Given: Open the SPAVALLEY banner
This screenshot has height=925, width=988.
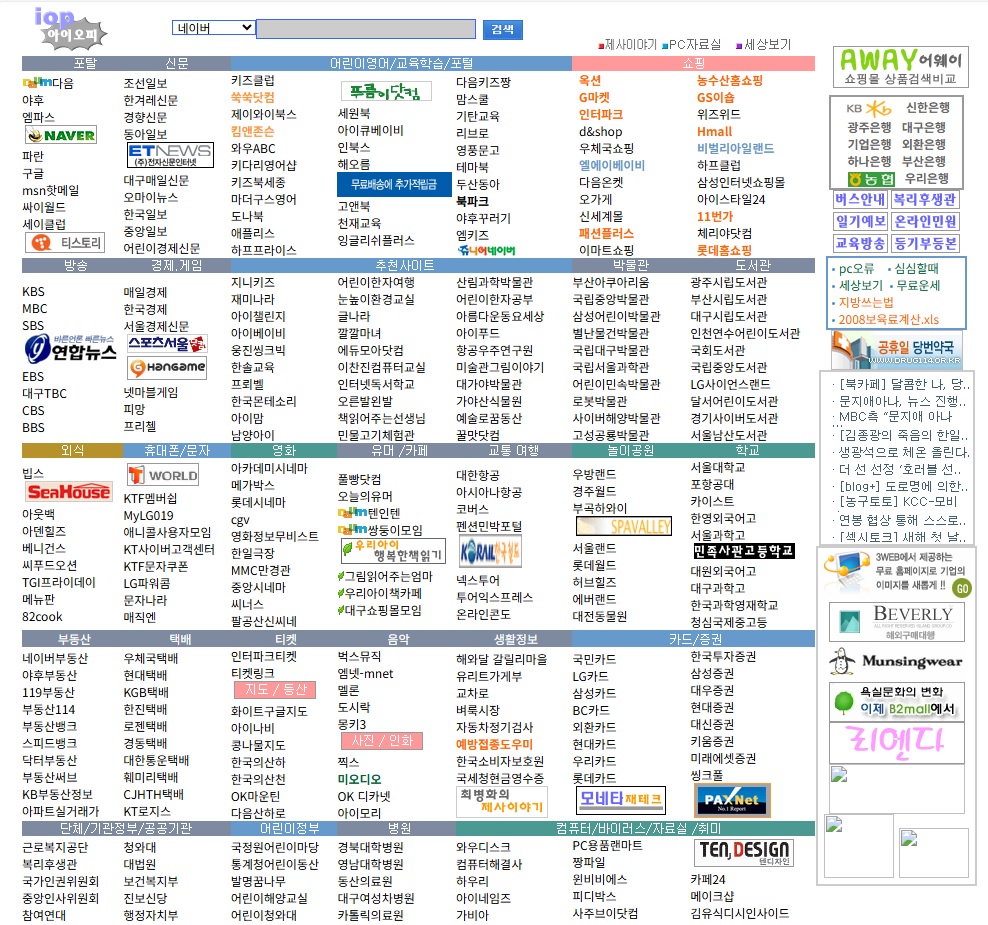Looking at the screenshot, I should pos(624,526).
